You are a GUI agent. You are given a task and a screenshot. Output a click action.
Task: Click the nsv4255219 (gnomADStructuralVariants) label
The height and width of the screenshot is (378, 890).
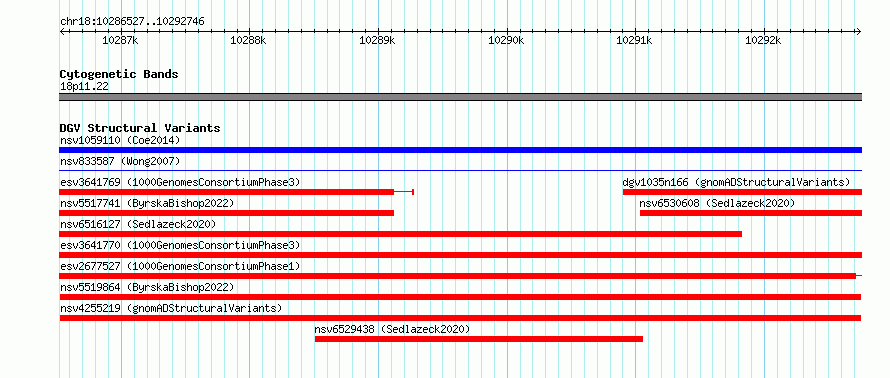(171, 308)
